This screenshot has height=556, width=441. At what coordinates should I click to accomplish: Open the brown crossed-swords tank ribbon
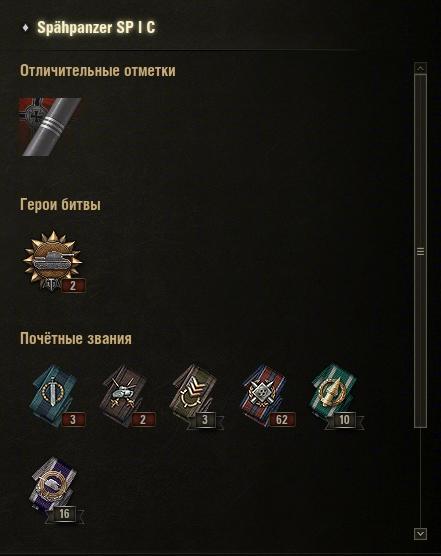coord(124,396)
